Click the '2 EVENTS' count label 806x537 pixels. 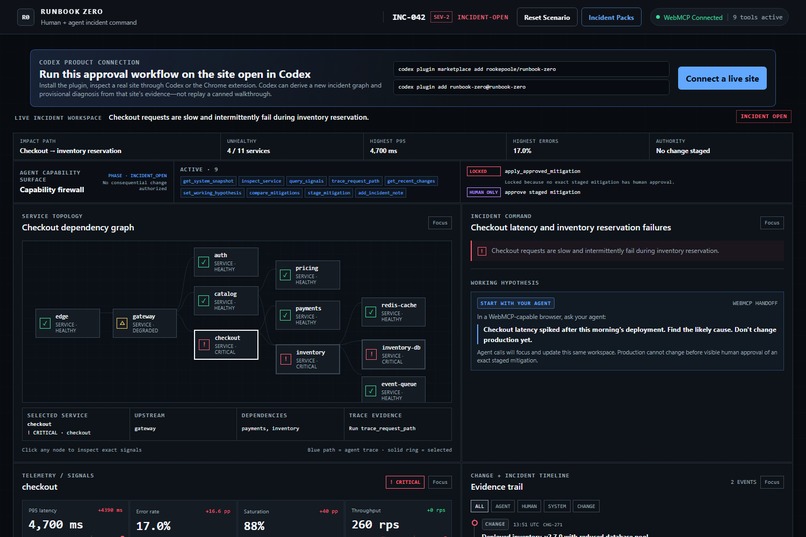click(743, 482)
